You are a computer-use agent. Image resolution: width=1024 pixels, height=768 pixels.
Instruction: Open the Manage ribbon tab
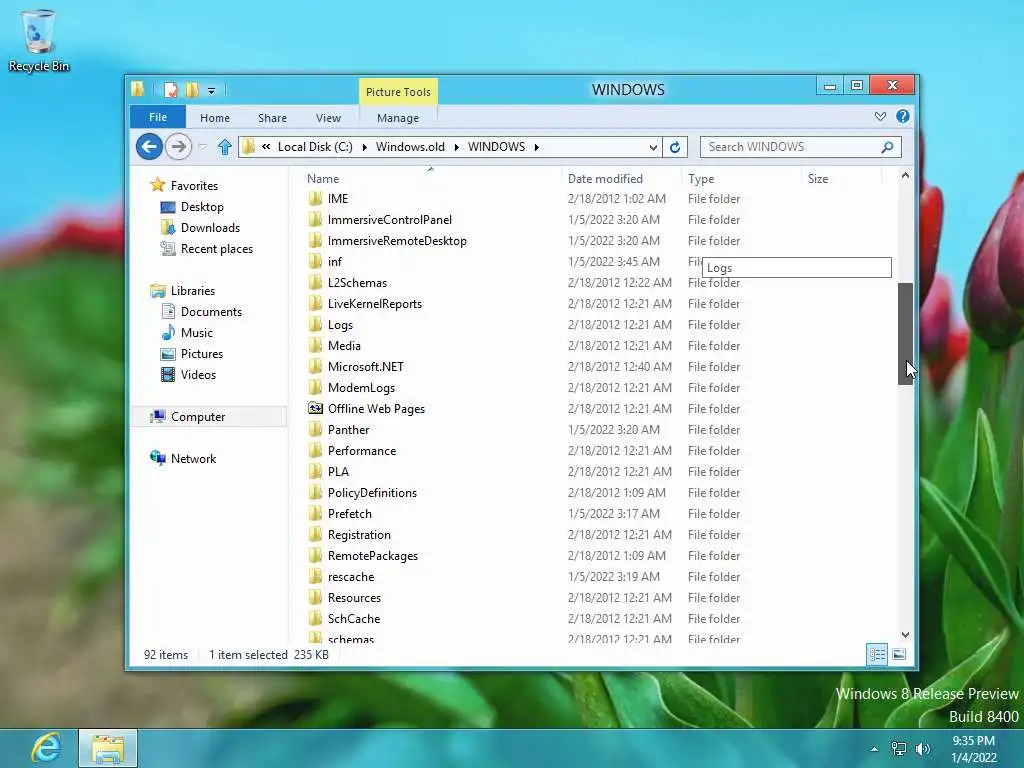click(398, 118)
